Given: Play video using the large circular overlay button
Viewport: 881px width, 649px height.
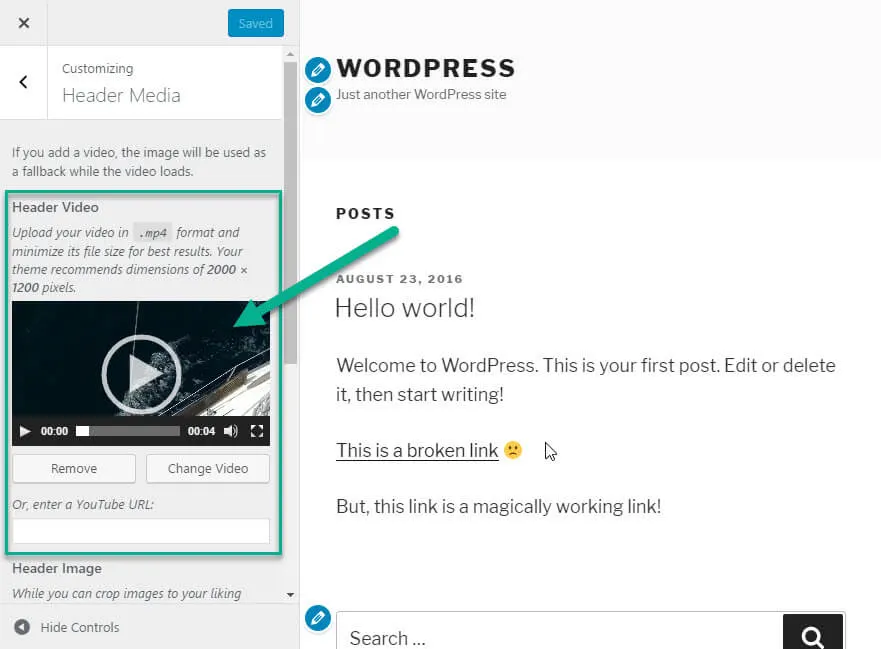Looking at the screenshot, I should pos(141,374).
